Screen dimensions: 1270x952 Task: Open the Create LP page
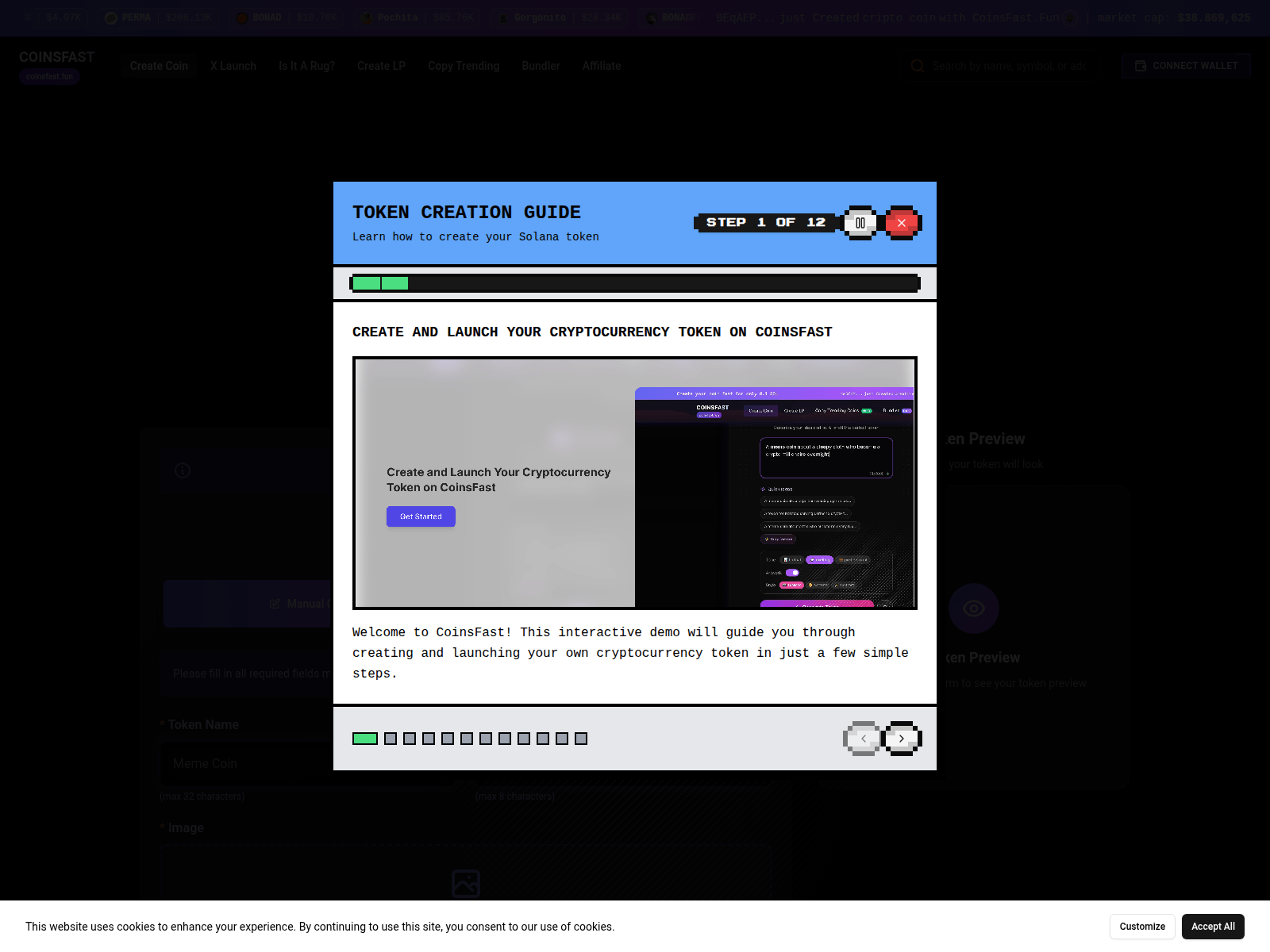click(x=381, y=66)
